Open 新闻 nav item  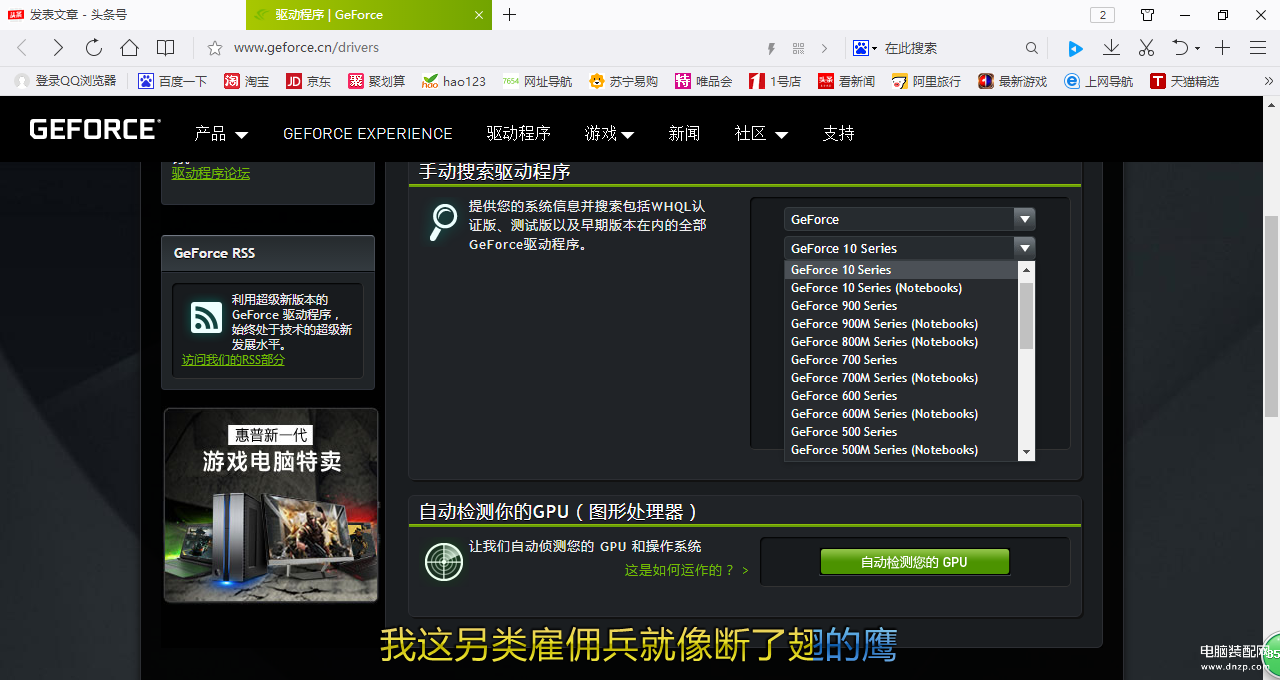click(x=684, y=133)
